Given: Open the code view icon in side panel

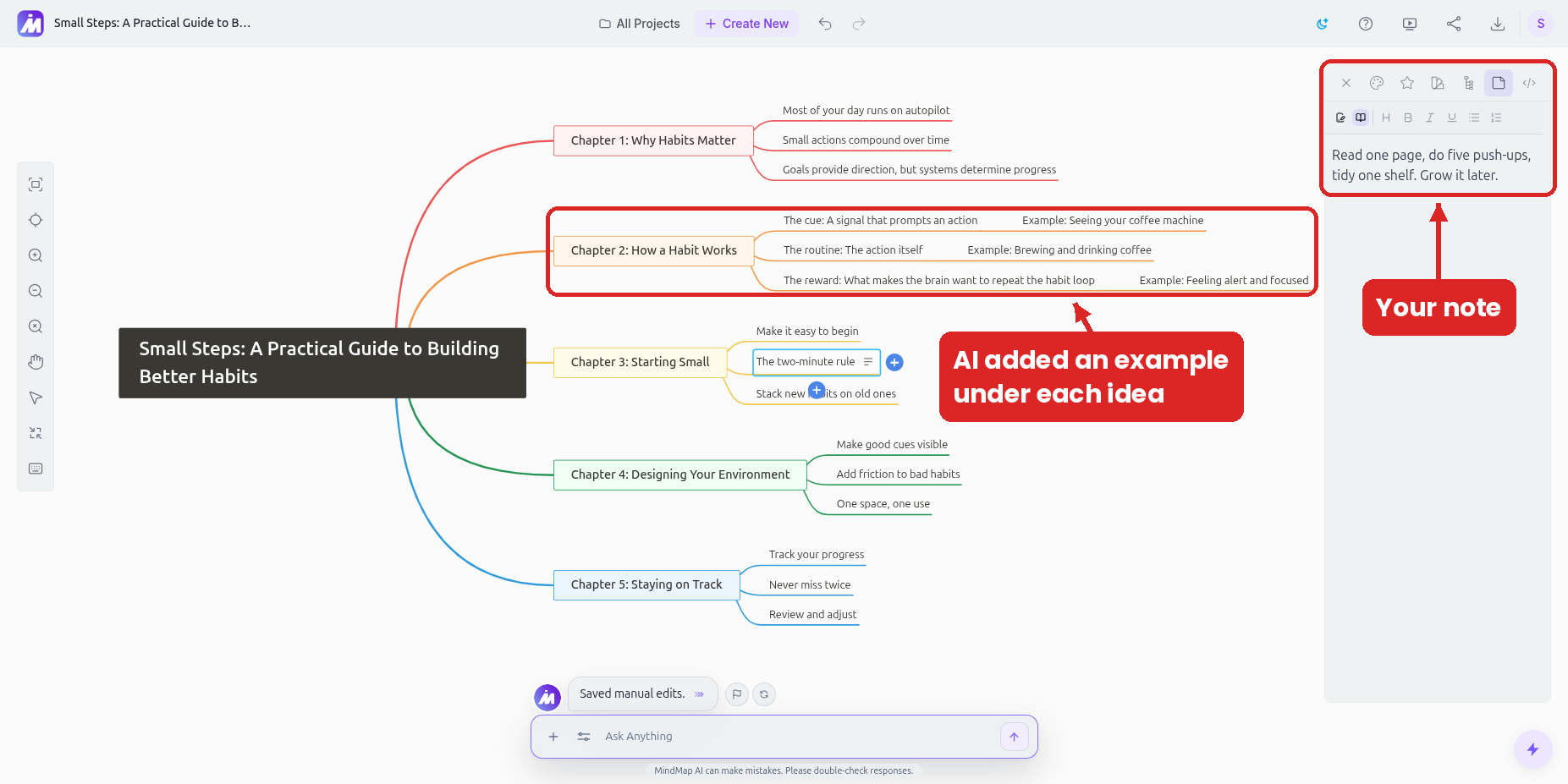Looking at the screenshot, I should tap(1529, 83).
